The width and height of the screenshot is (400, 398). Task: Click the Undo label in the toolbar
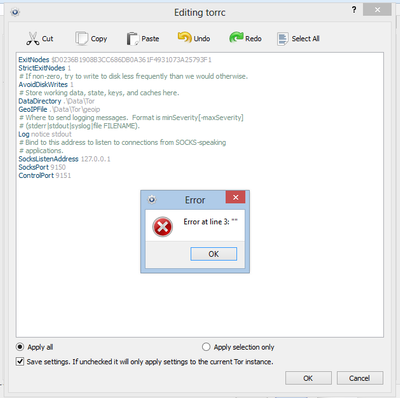coord(202,39)
